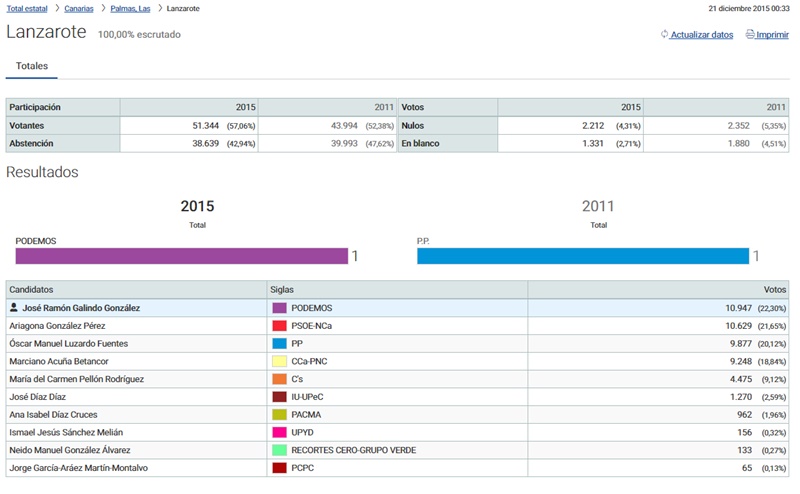Navigate to Palmas, Las breadcrumb

130,8
